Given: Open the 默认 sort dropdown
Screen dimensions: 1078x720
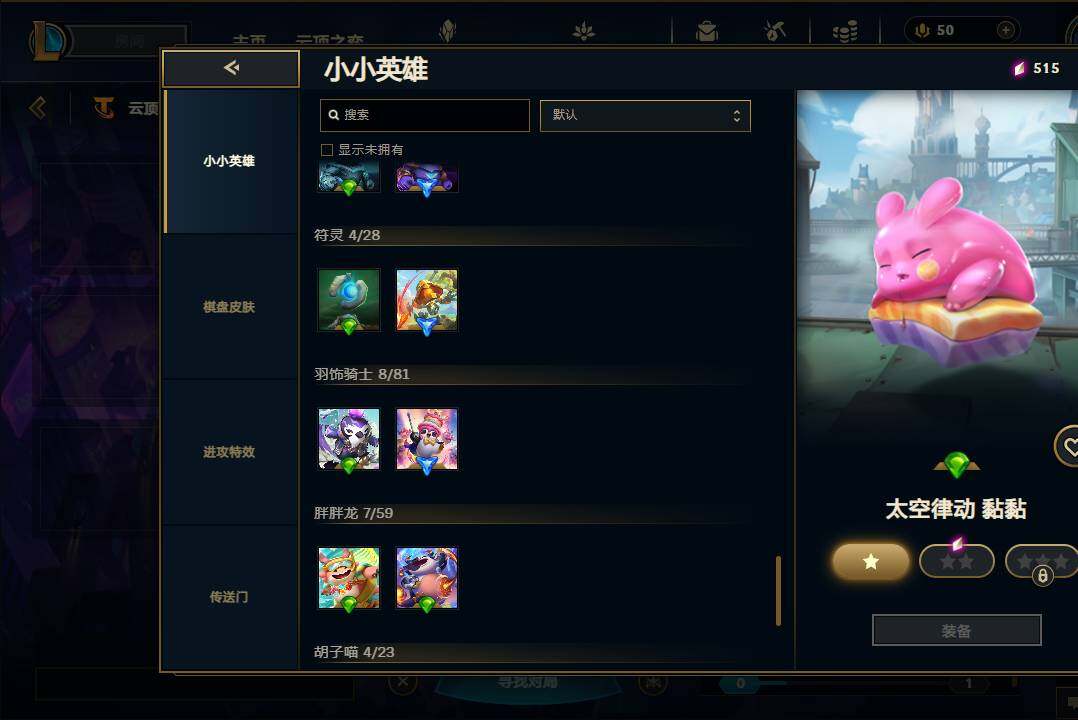Looking at the screenshot, I should pos(645,116).
